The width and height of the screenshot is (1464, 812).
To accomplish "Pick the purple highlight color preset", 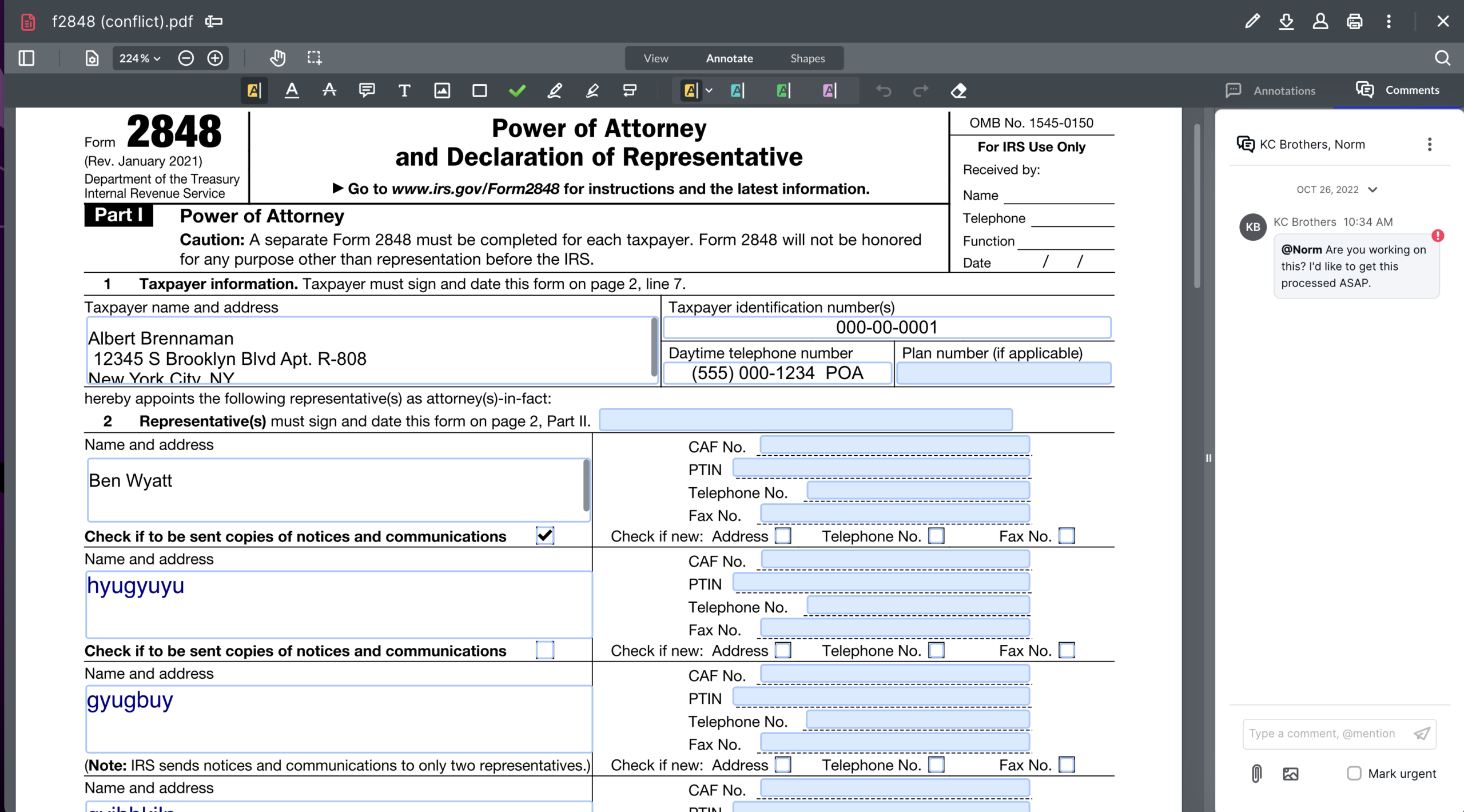I will point(829,90).
